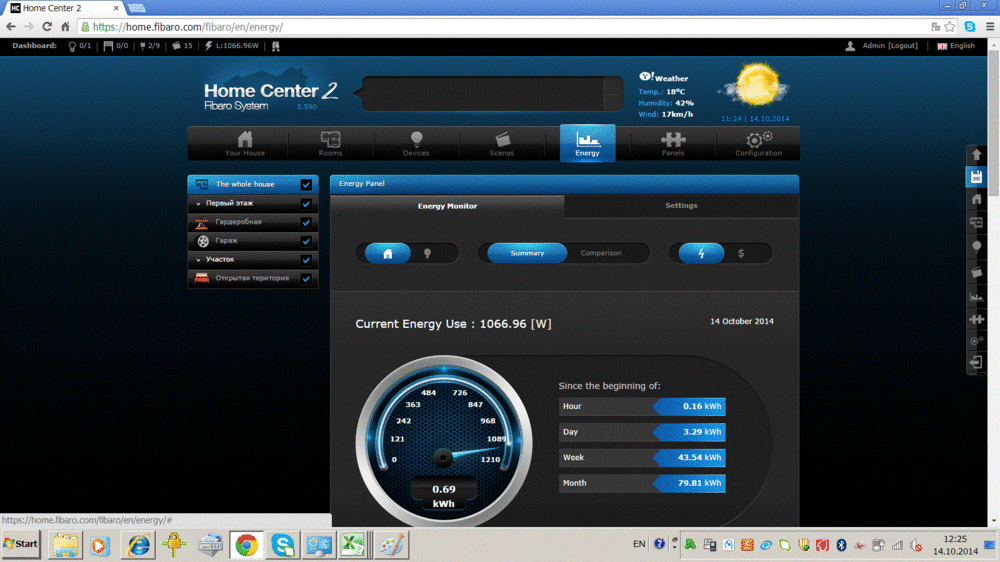Switch energy display to cost ($)
Viewport: 1000px width, 562px height.
pos(741,254)
